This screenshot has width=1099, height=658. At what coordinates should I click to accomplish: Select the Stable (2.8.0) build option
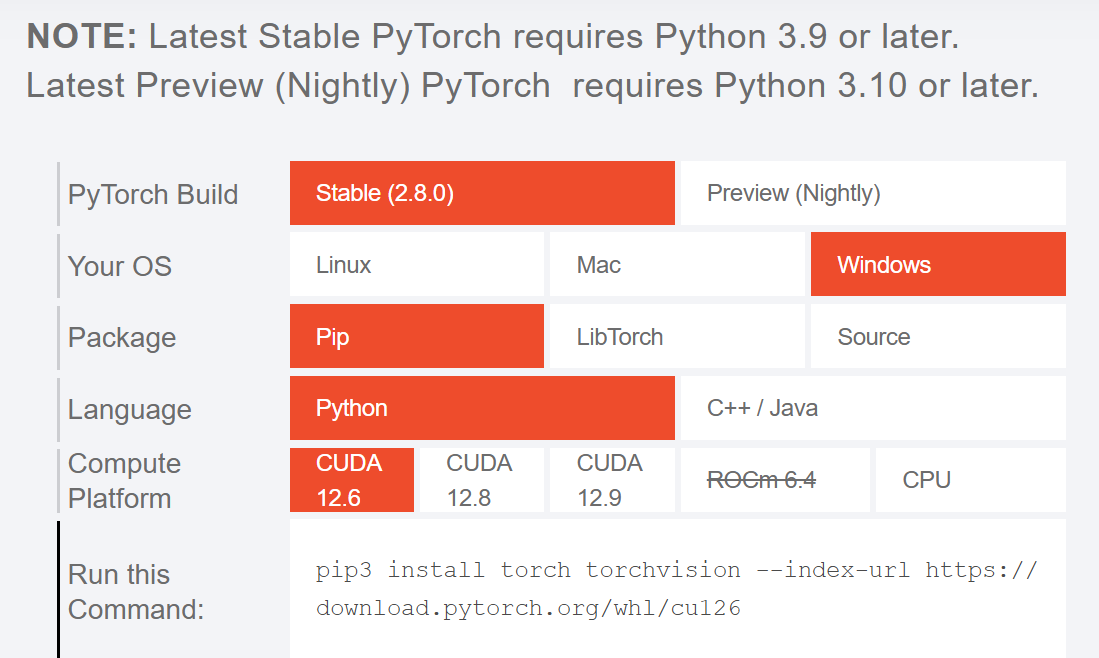[482, 193]
